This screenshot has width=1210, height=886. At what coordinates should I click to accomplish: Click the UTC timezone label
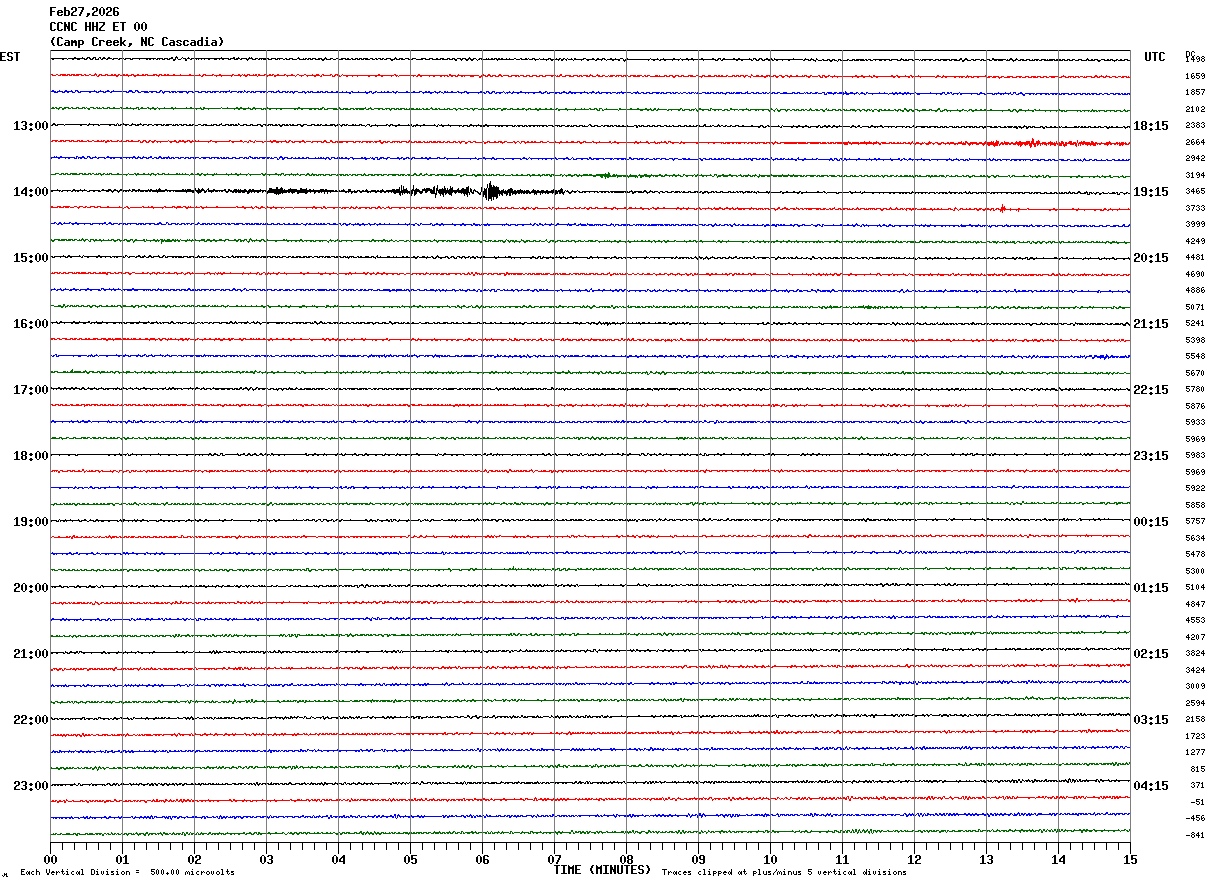(x=1155, y=57)
